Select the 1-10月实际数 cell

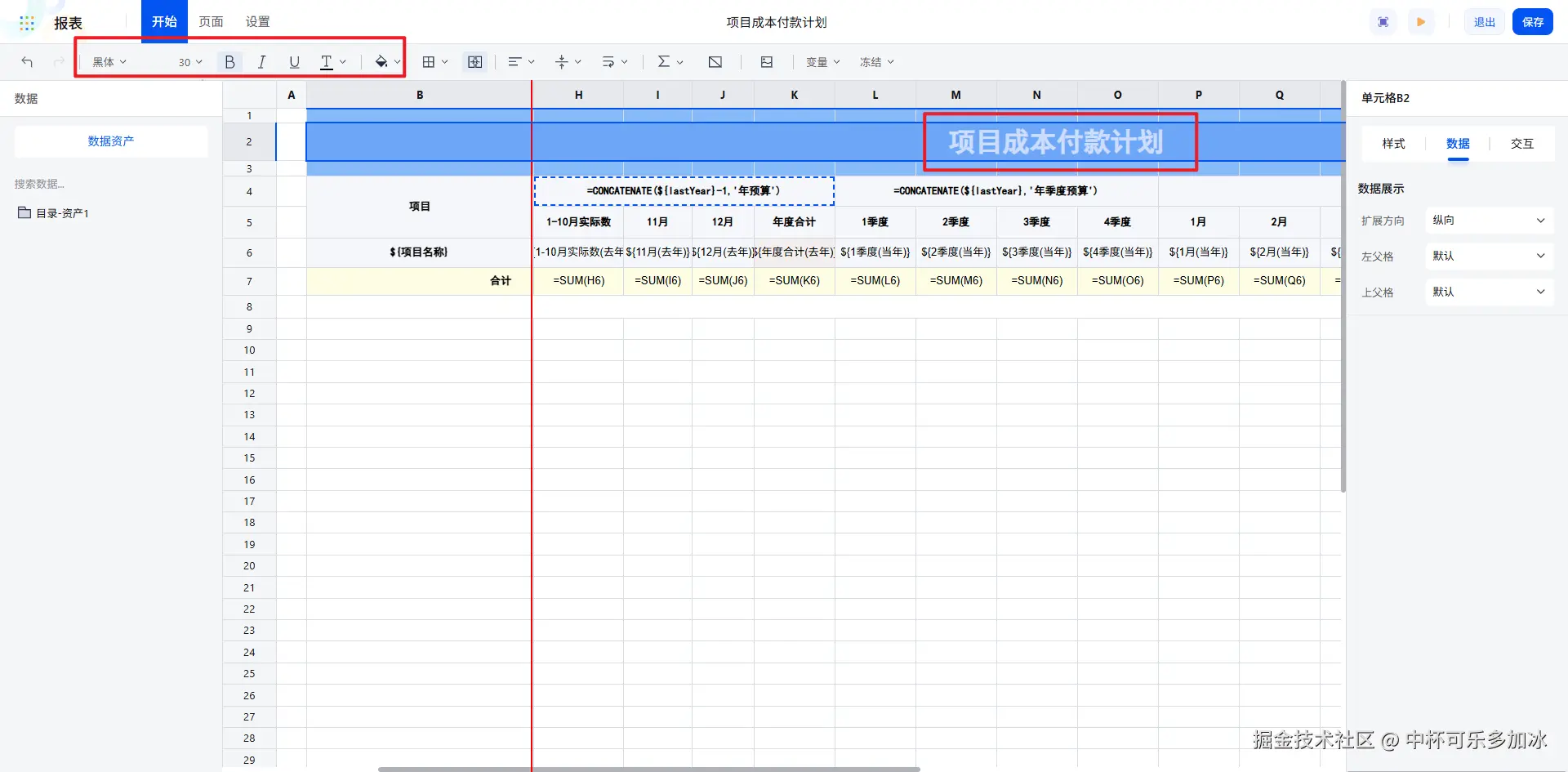point(578,222)
